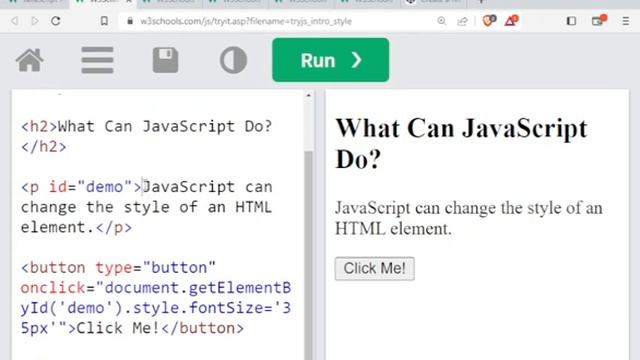Open the hamburger menu icon
640x360 pixels.
pyautogui.click(x=97, y=60)
